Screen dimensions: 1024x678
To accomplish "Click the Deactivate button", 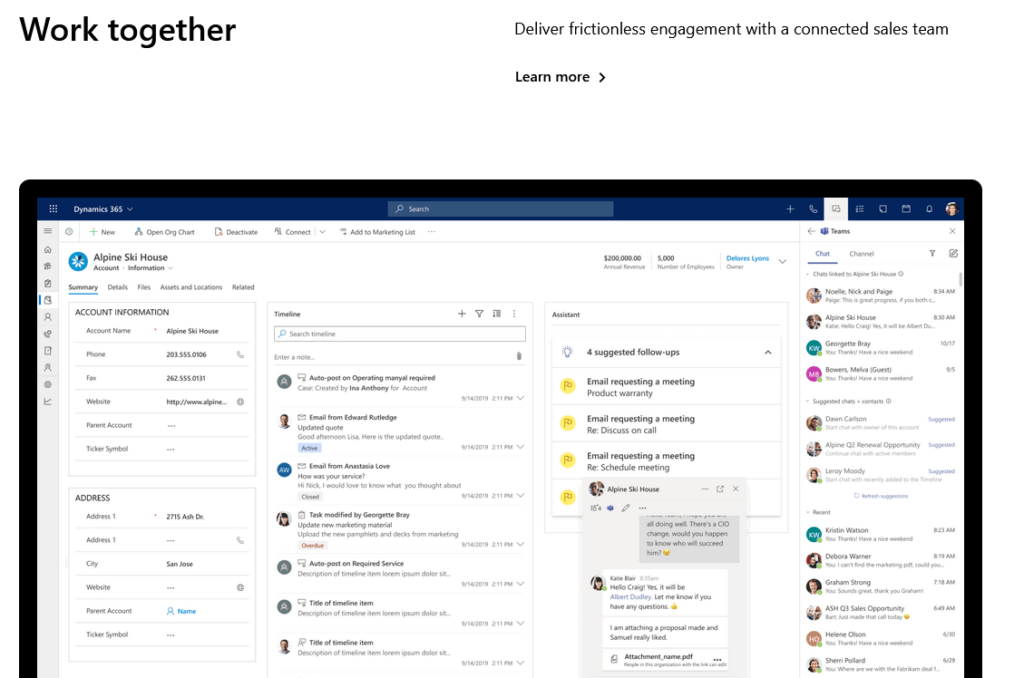I will 236,232.
